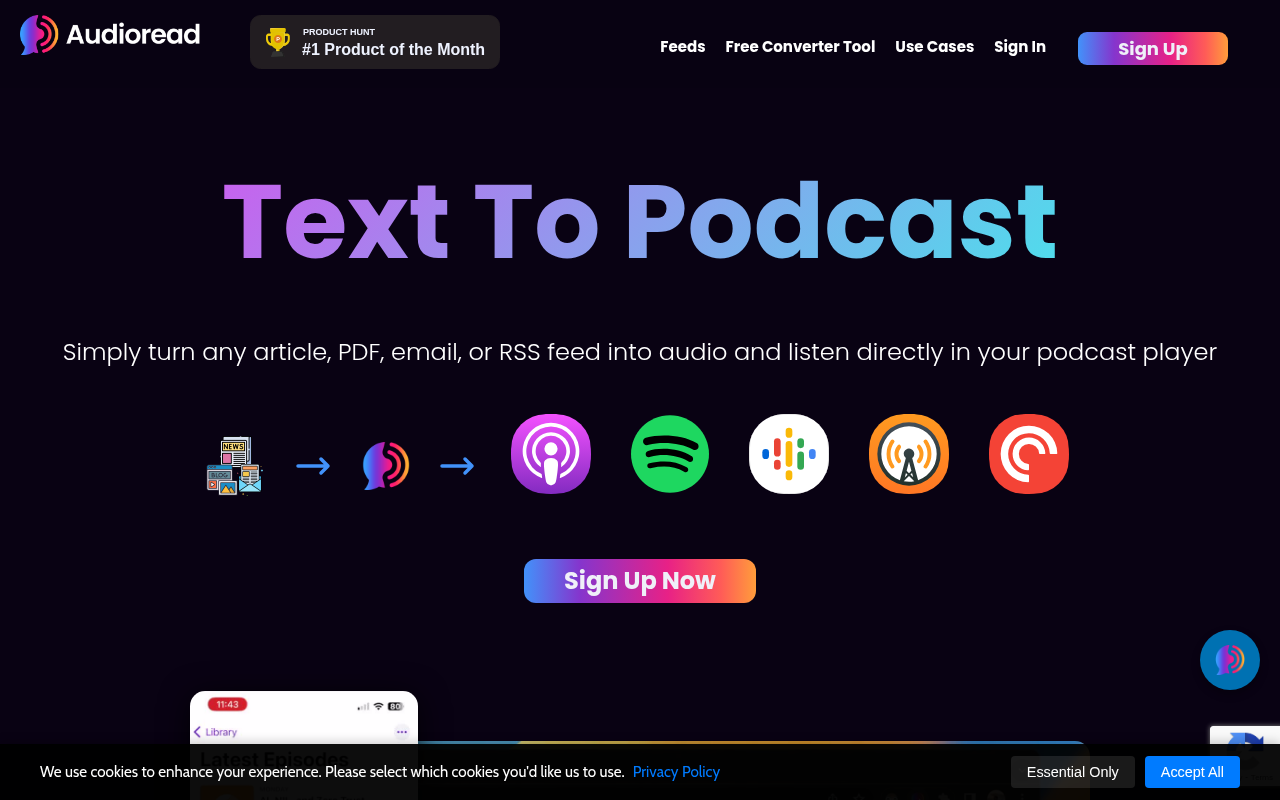Select the Pocket Casts icon

pyautogui.click(x=1028, y=454)
